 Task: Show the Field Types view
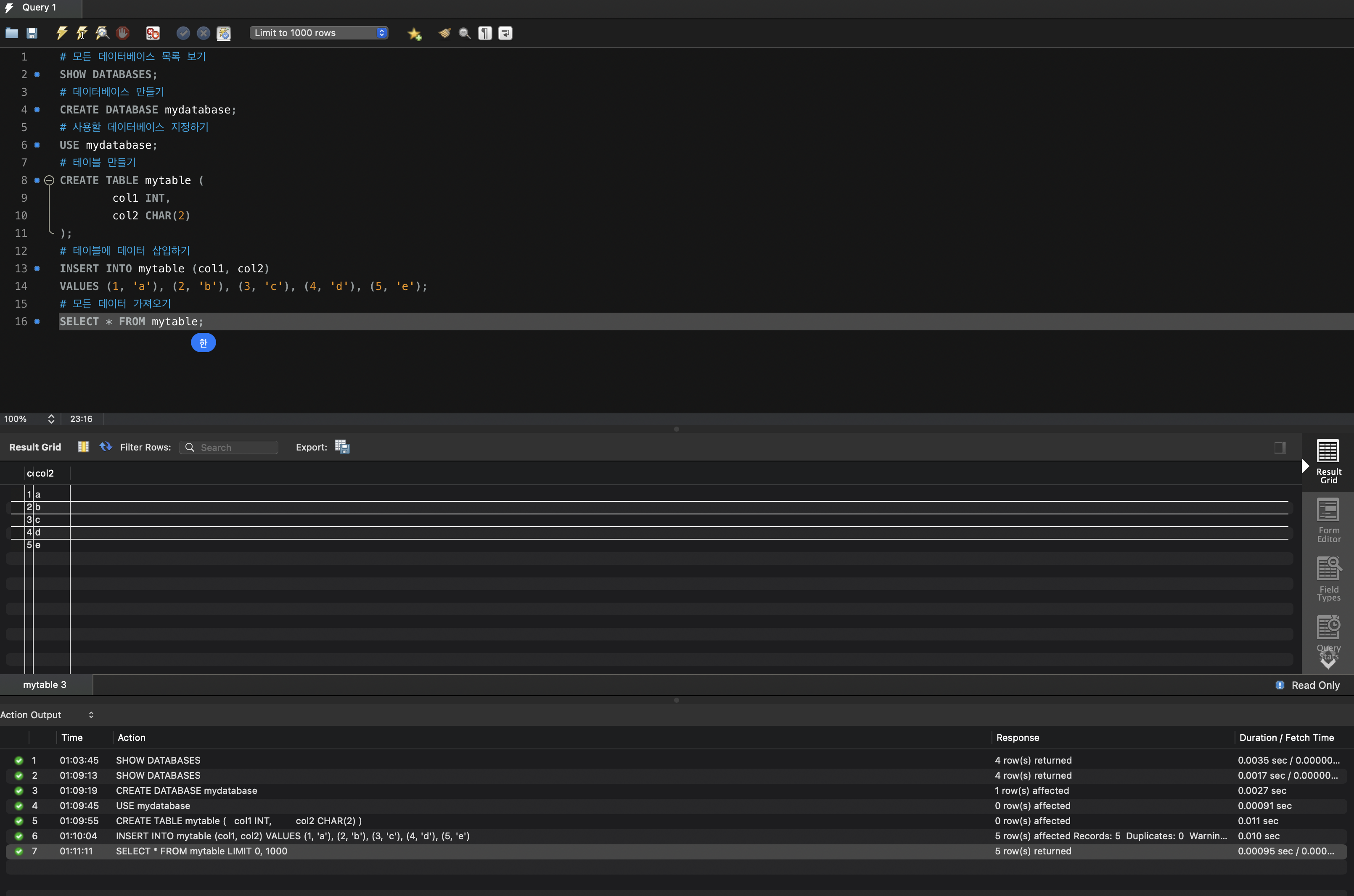pos(1328,579)
